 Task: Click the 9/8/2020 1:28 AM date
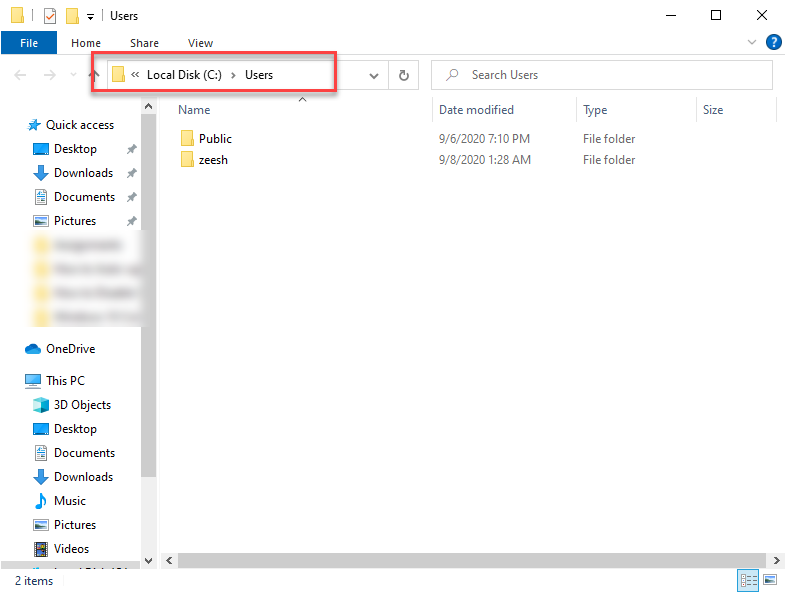485,160
